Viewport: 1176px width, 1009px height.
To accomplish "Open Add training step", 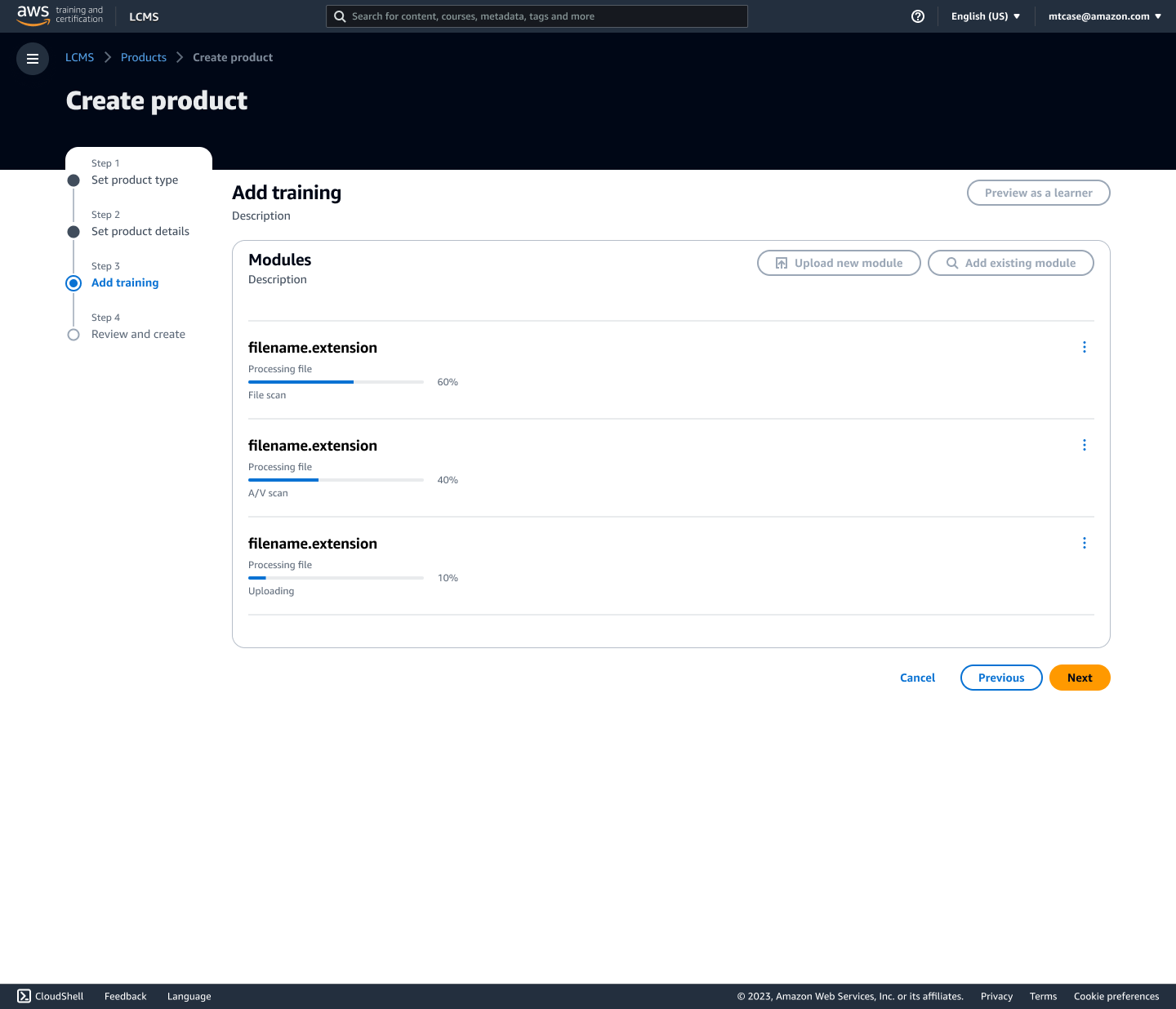I will (x=125, y=282).
